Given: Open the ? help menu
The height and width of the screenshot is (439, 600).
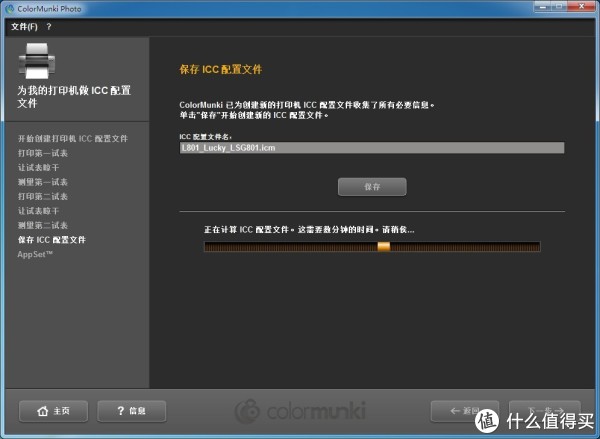Looking at the screenshot, I should [49, 27].
